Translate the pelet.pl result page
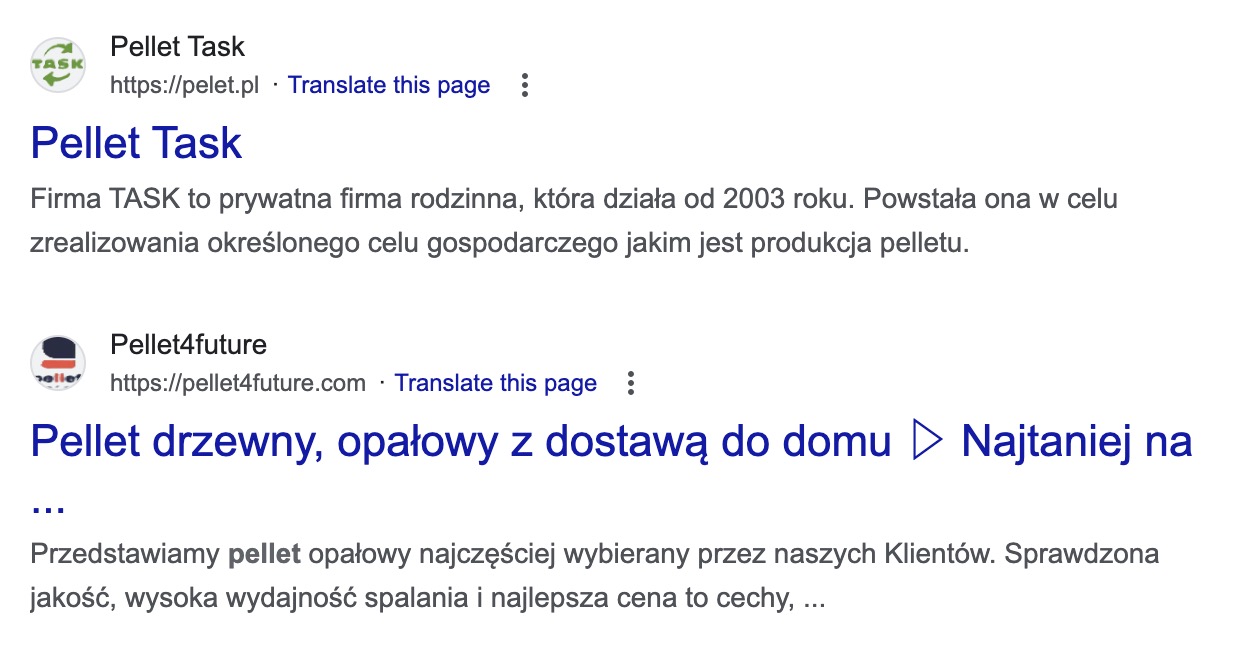 coord(389,86)
